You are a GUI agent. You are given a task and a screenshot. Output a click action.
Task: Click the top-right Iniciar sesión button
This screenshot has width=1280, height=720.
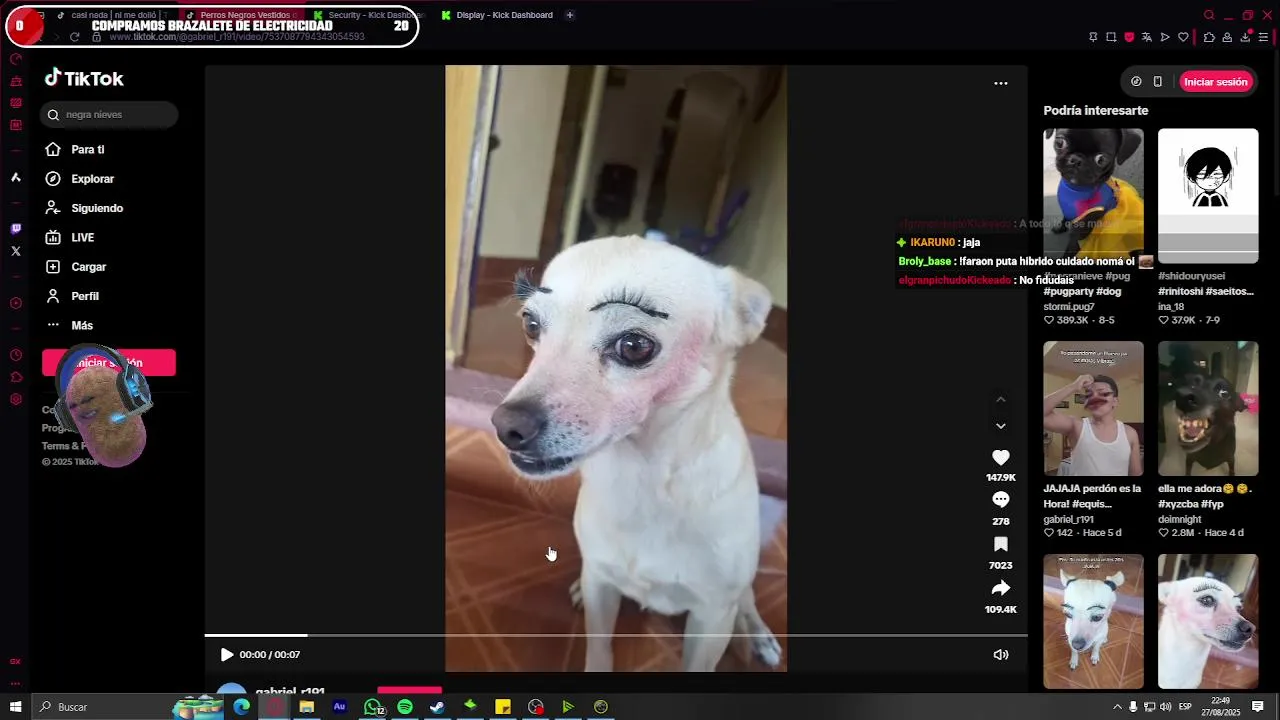(x=1215, y=82)
